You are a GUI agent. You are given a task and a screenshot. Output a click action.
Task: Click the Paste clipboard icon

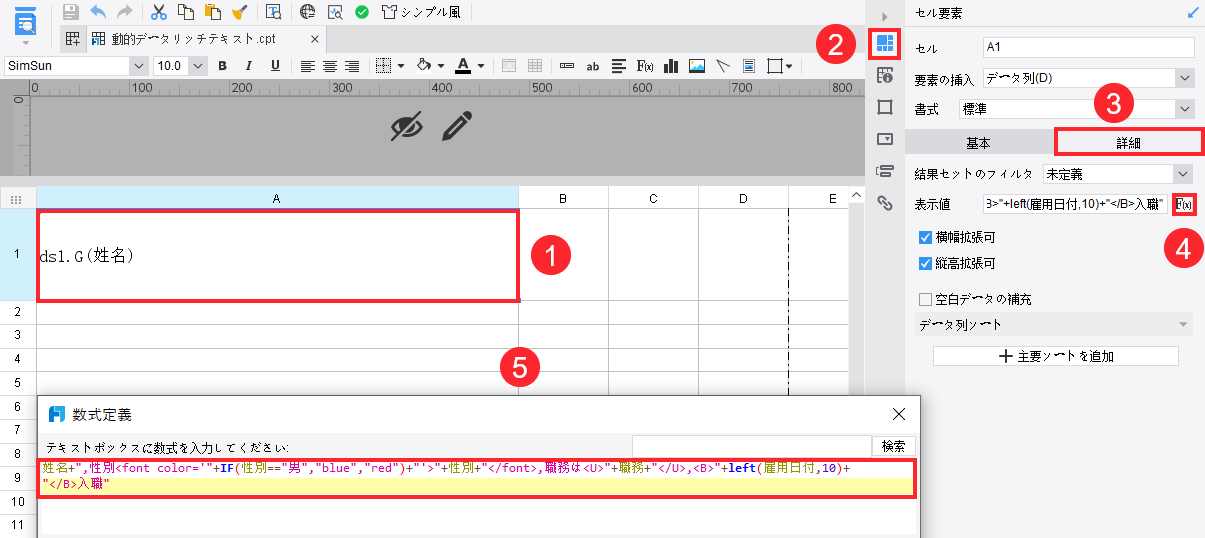pos(212,12)
